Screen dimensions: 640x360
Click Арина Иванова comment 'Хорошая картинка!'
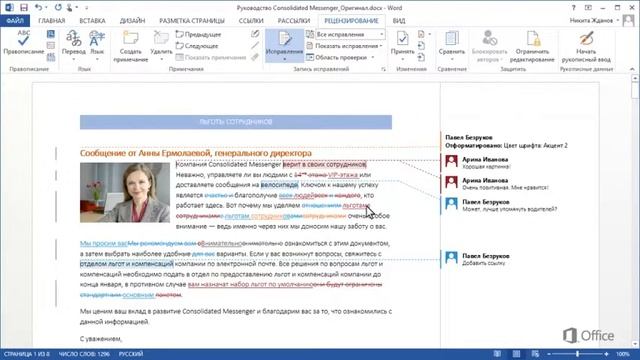485,162
